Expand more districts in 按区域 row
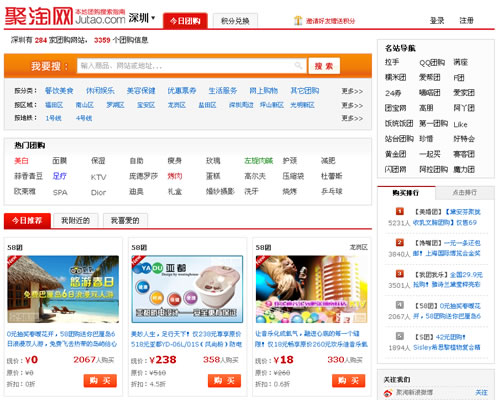The width and height of the screenshot is (500, 400). [352, 105]
